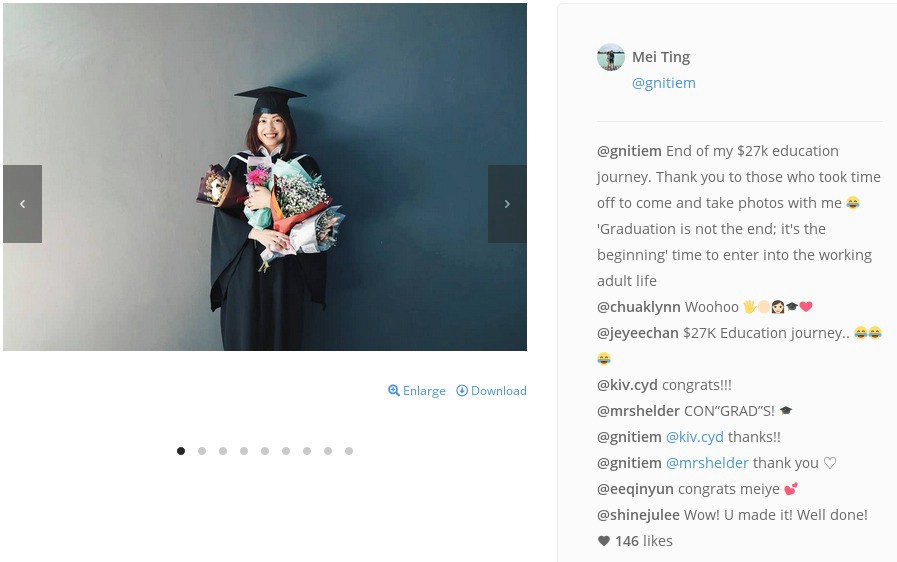897x562 pixels.
Task: Open the @gnitiem profile link
Action: (664, 83)
